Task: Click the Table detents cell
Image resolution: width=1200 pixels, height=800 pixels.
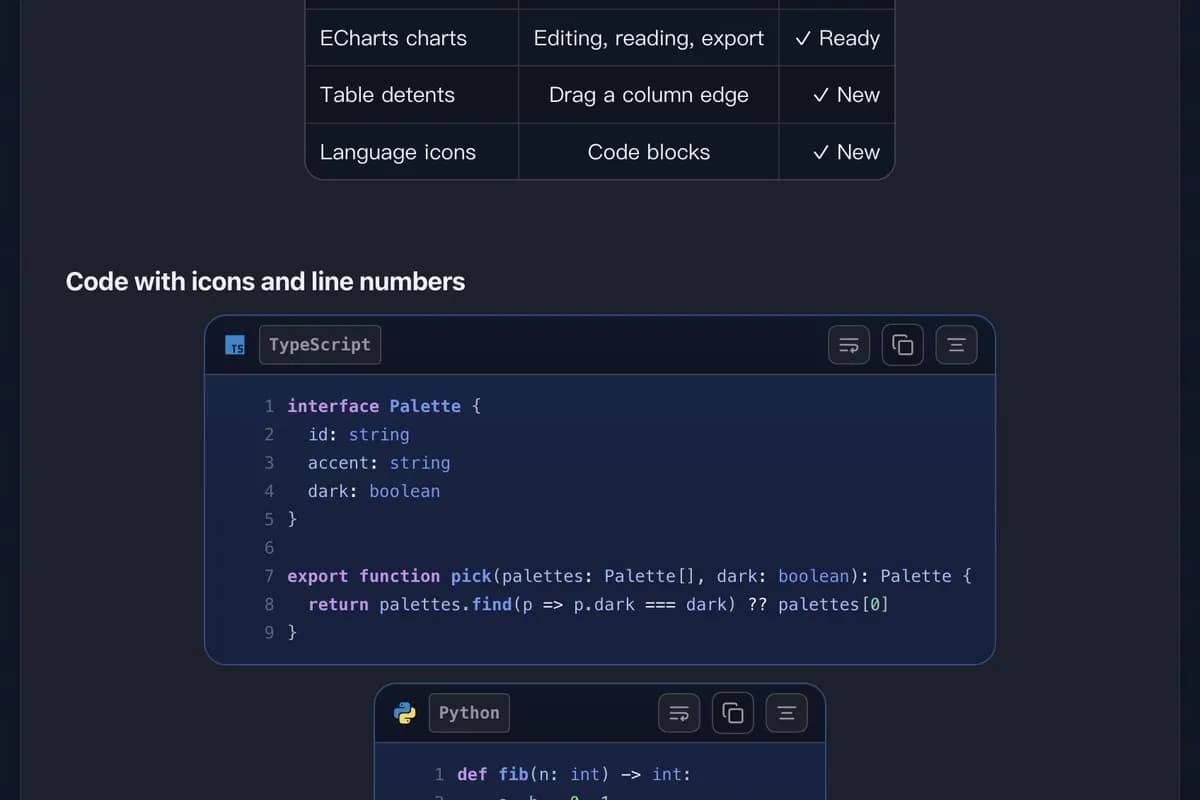Action: pos(412,95)
